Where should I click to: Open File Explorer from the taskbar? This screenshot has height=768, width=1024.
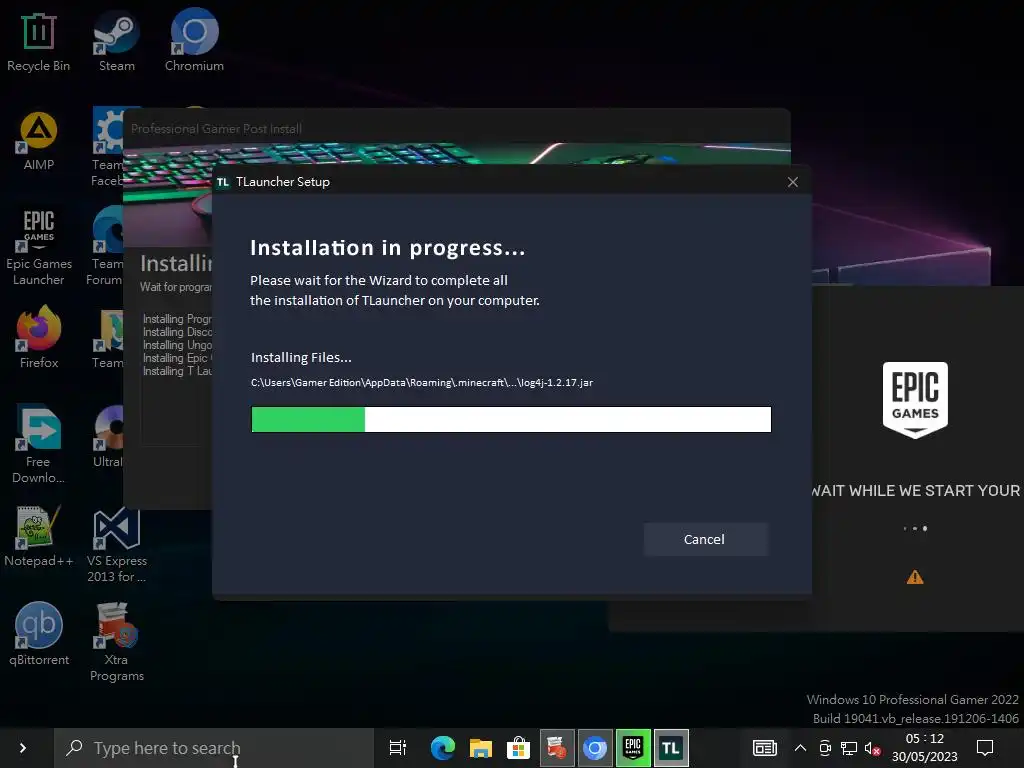480,748
